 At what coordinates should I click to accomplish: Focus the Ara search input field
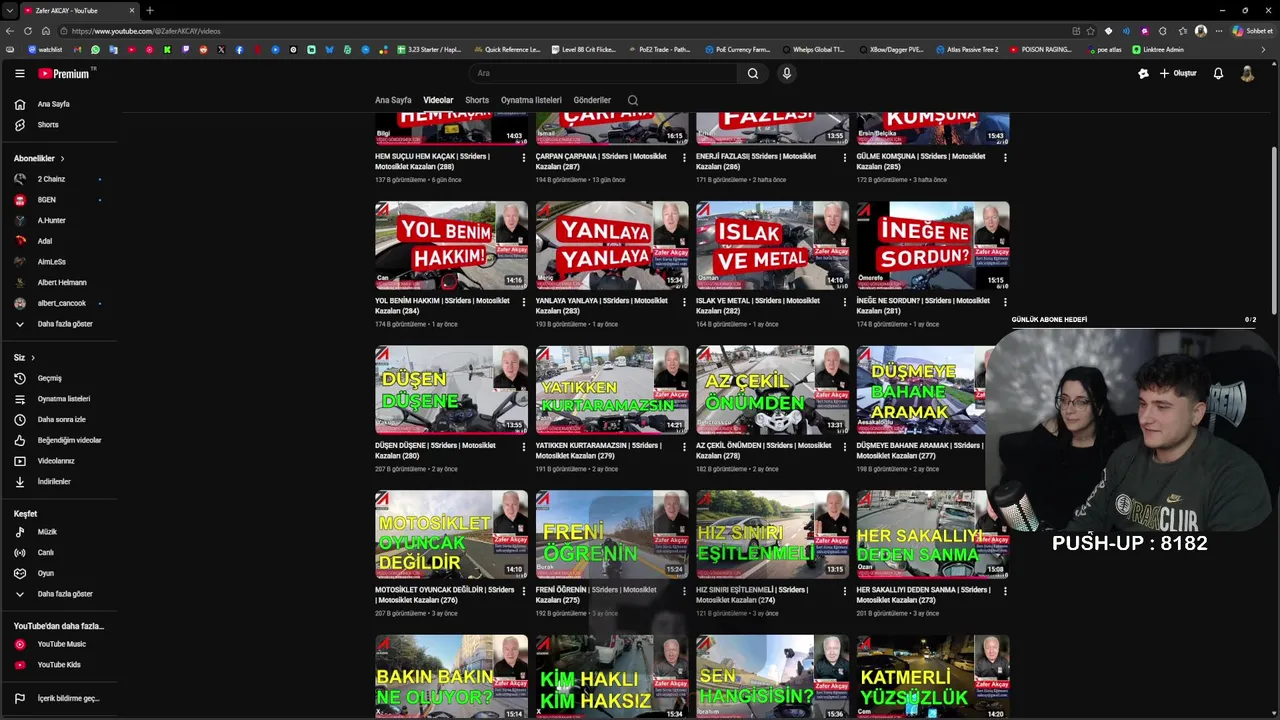point(604,73)
